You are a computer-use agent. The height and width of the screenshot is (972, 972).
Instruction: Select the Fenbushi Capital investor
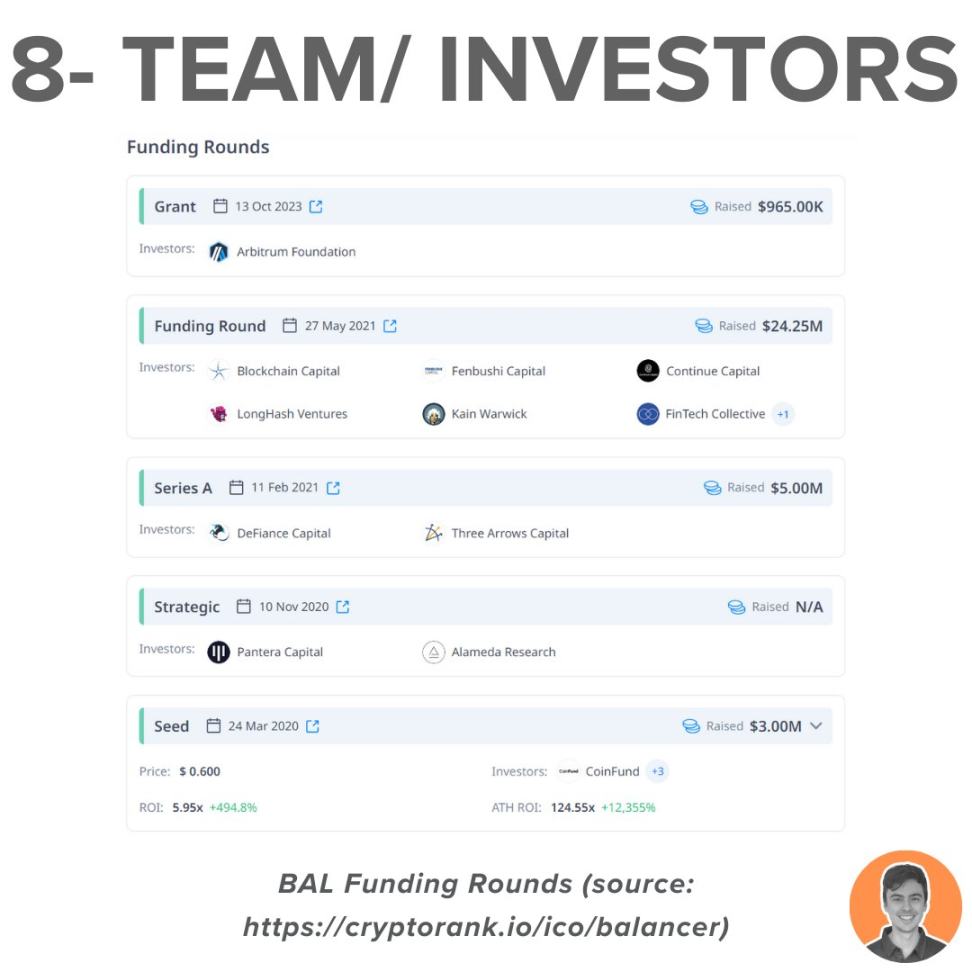[x=500, y=371]
